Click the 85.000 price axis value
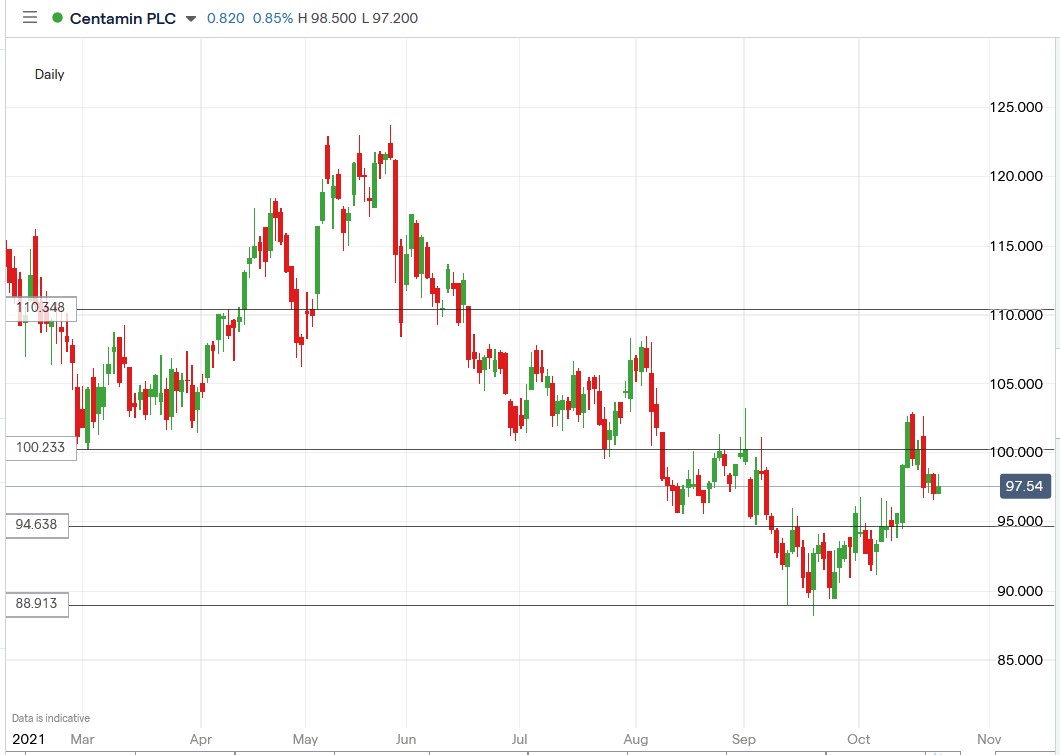 click(1018, 660)
